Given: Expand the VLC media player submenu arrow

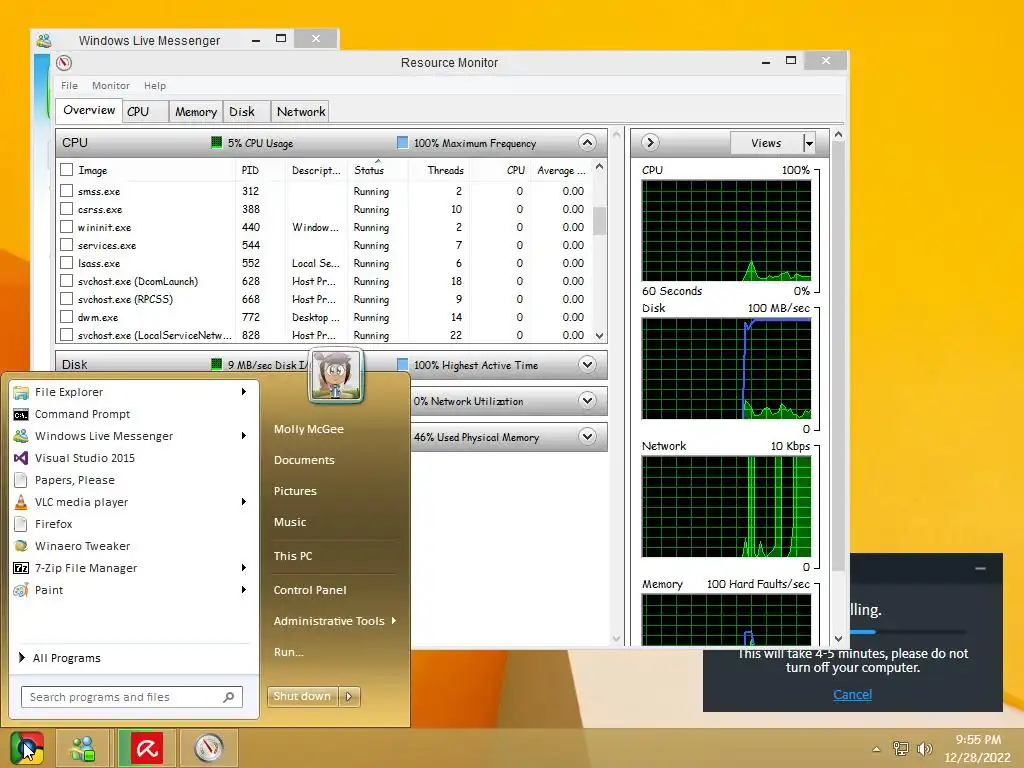Looking at the screenshot, I should (x=244, y=502).
